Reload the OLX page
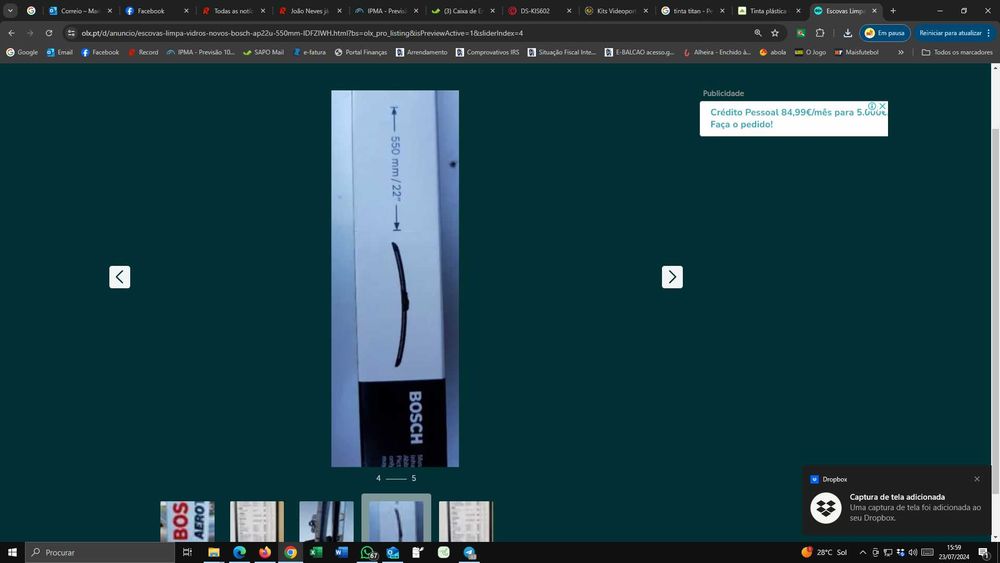 tap(49, 33)
